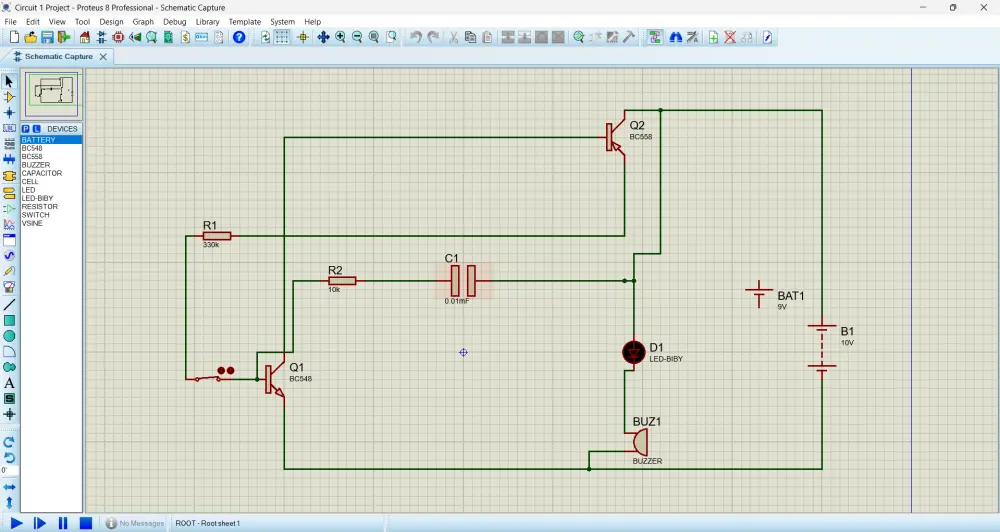Open the Bill of Materials dollar icon
This screenshot has height=532, width=1000.
[185, 38]
